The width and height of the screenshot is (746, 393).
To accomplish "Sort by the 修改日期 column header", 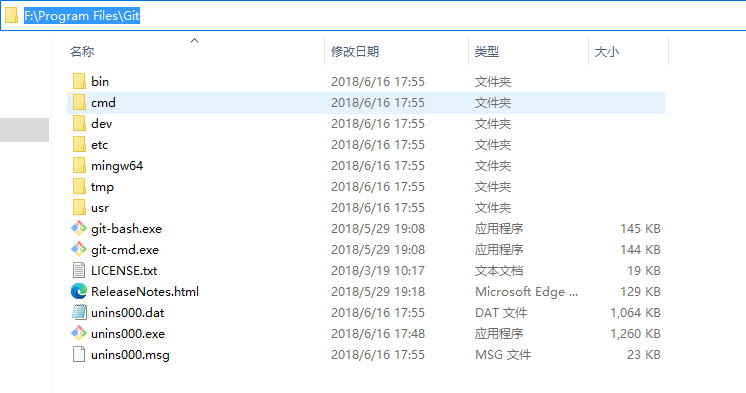I will [x=355, y=51].
